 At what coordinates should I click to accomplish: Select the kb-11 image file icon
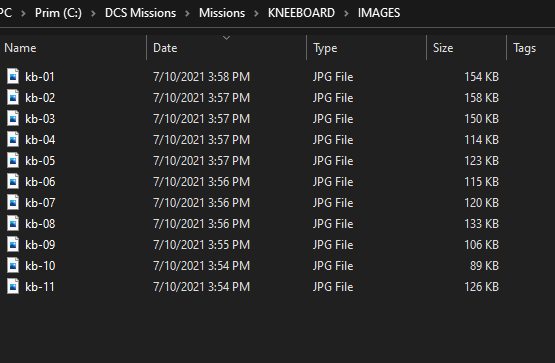click(x=13, y=287)
